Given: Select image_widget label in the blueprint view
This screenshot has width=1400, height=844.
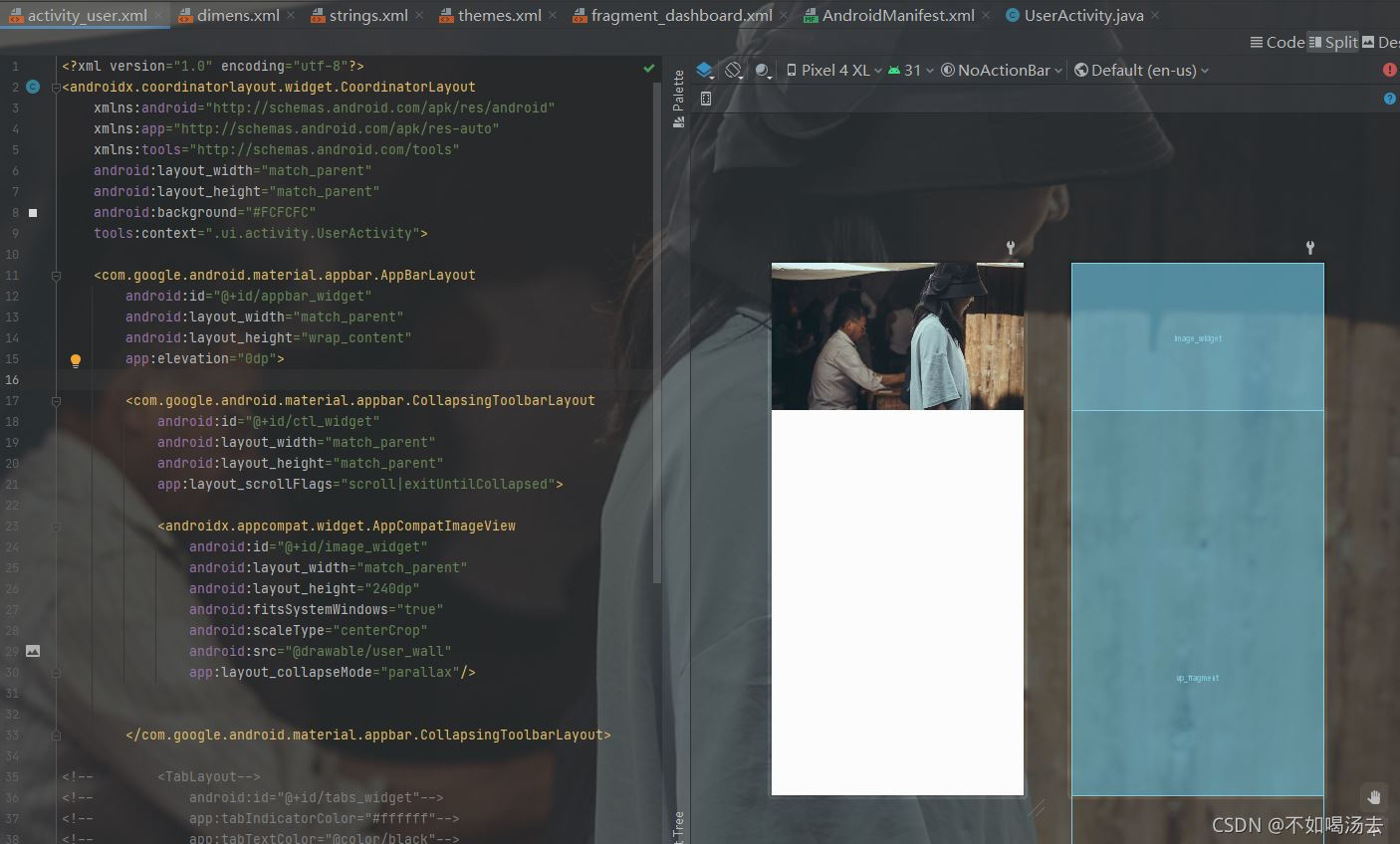Looking at the screenshot, I should click(x=1198, y=338).
